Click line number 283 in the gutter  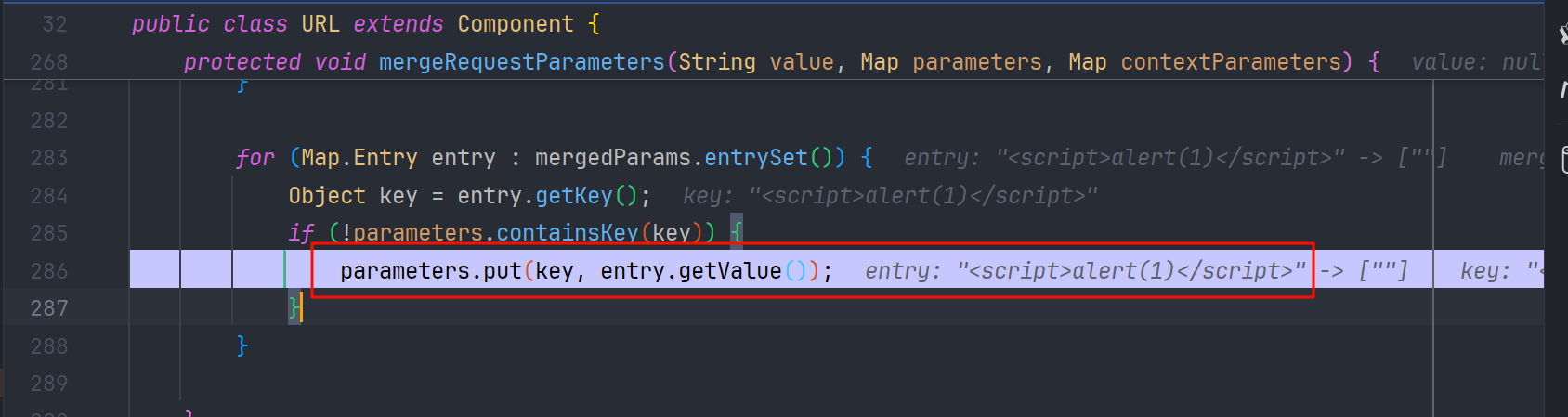pyautogui.click(x=49, y=158)
